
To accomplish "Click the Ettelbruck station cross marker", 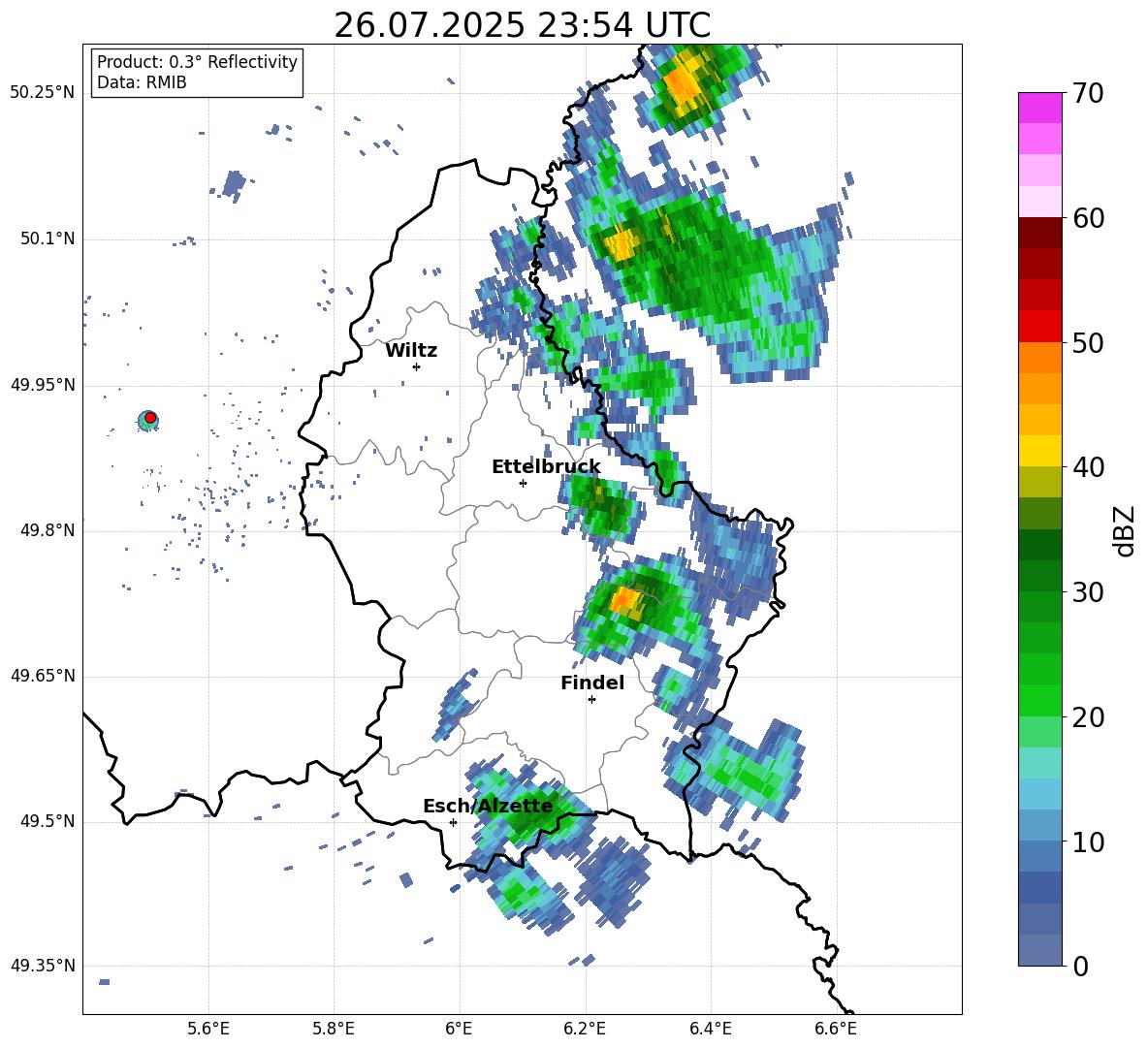I will click(523, 483).
